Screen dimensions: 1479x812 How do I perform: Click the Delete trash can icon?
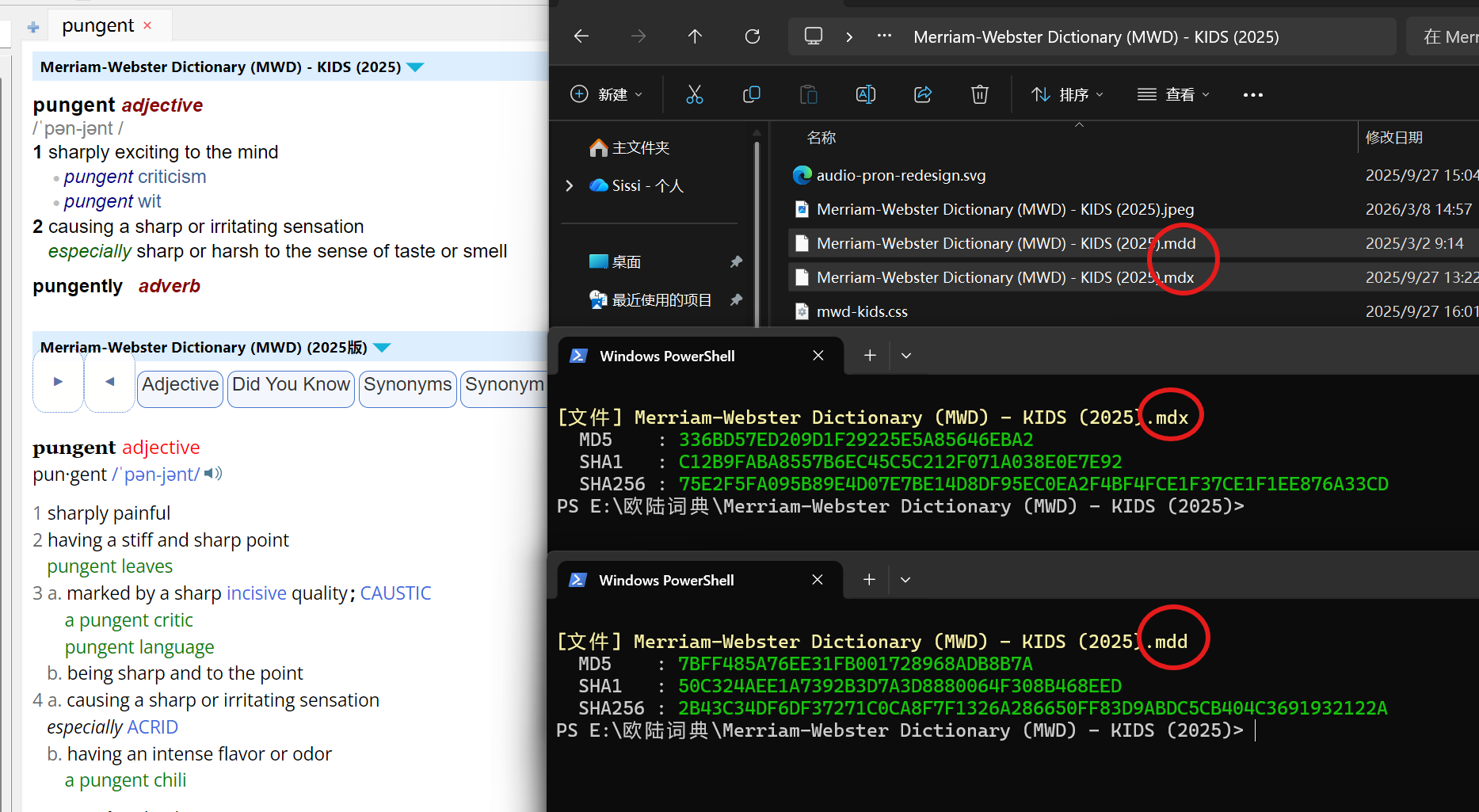(x=980, y=94)
